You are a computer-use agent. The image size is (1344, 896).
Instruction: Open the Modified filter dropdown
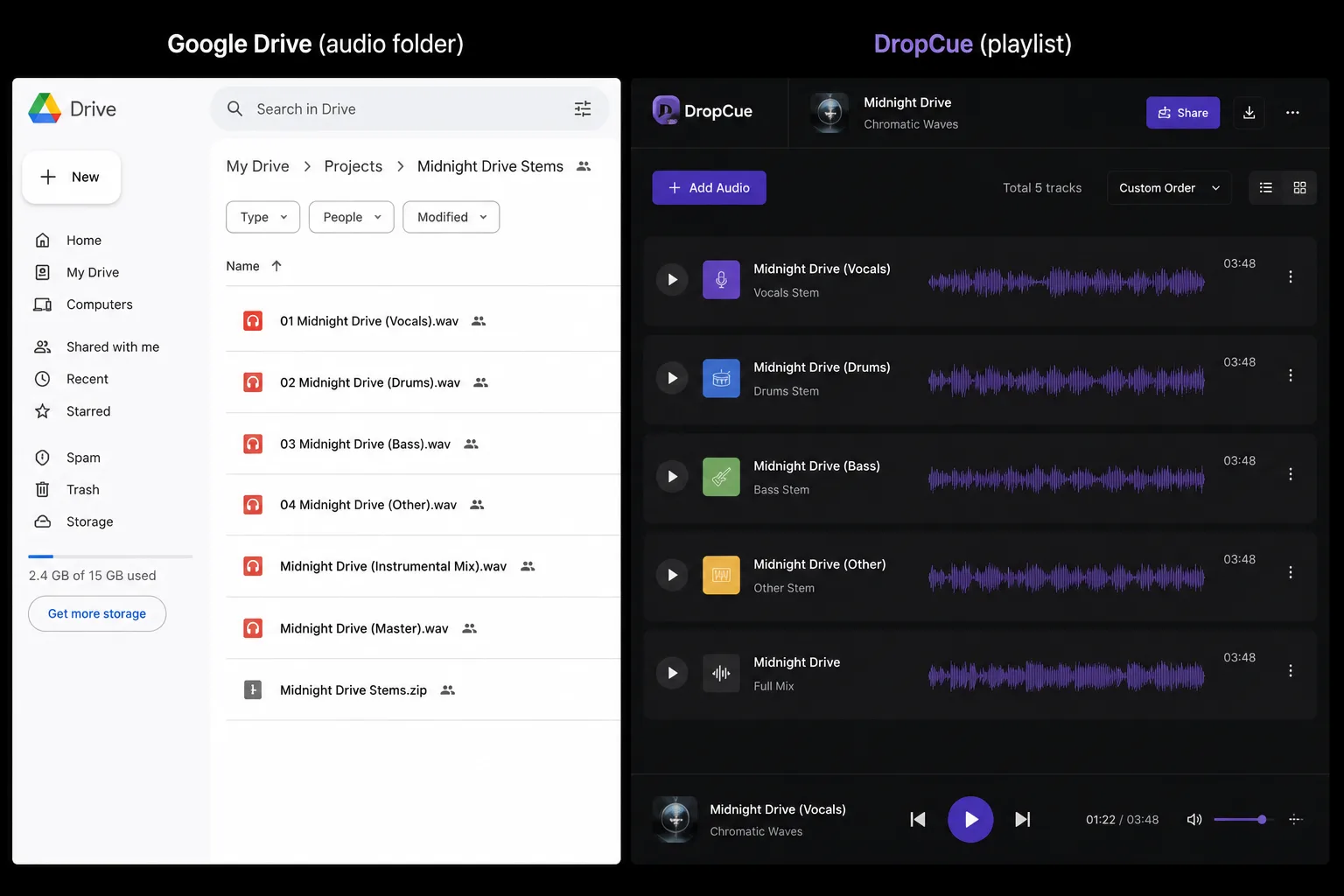tap(451, 217)
